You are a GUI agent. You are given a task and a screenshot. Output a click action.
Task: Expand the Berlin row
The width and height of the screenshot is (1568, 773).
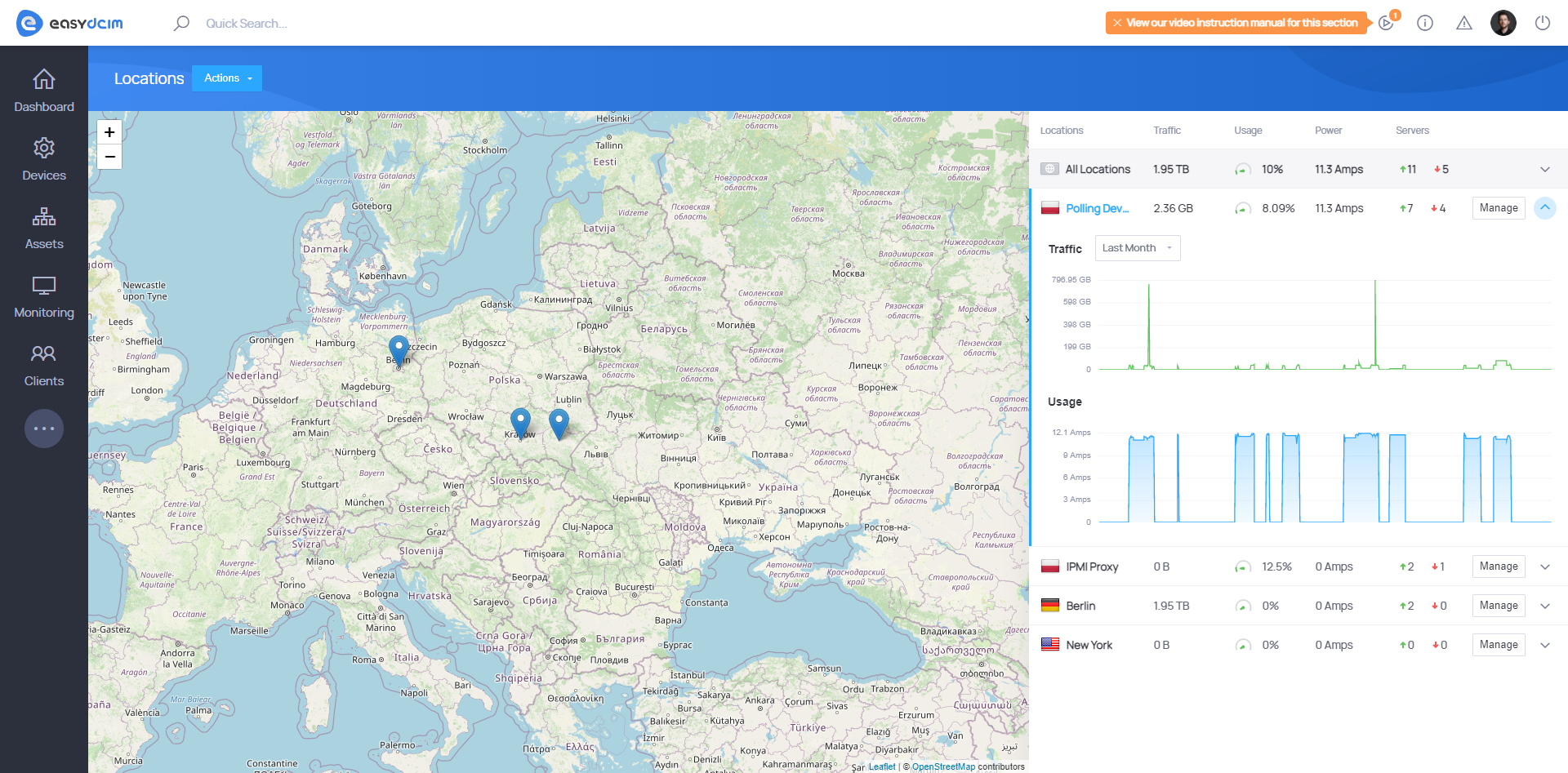(1545, 606)
